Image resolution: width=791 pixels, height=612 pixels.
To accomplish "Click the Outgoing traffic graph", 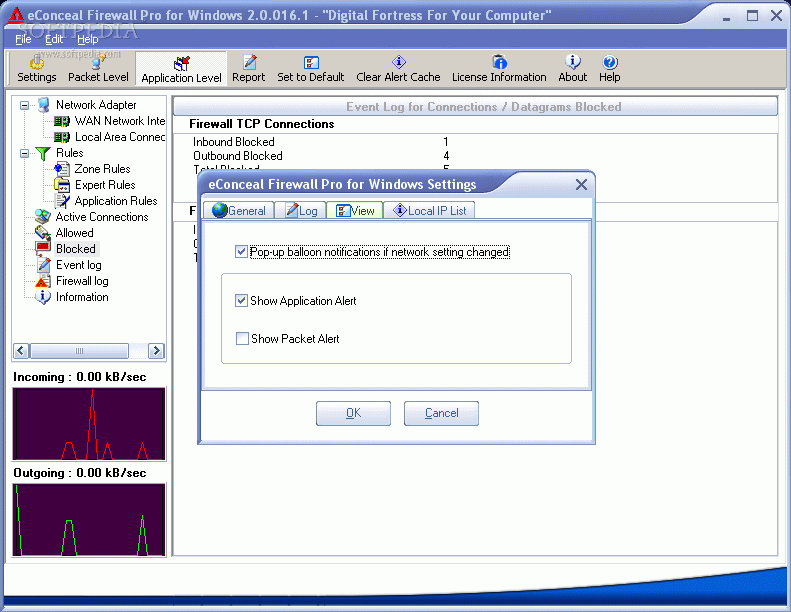I will (89, 520).
